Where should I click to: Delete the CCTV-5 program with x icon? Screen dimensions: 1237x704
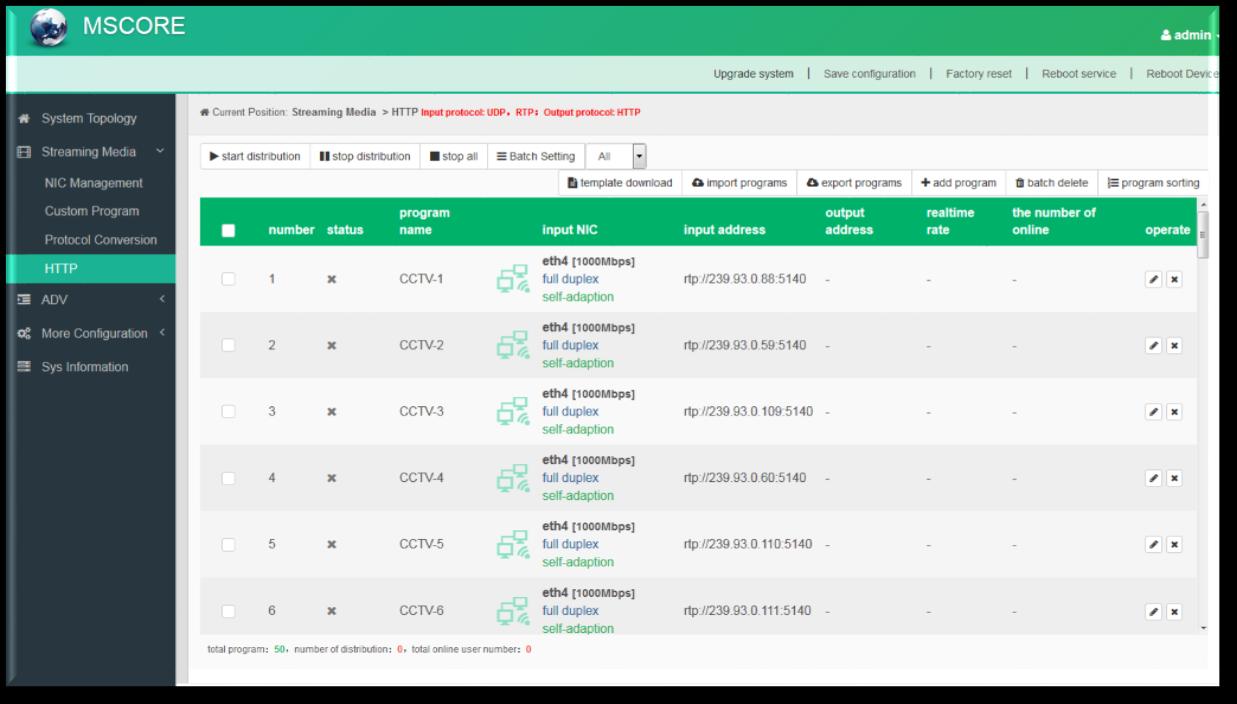[1174, 545]
